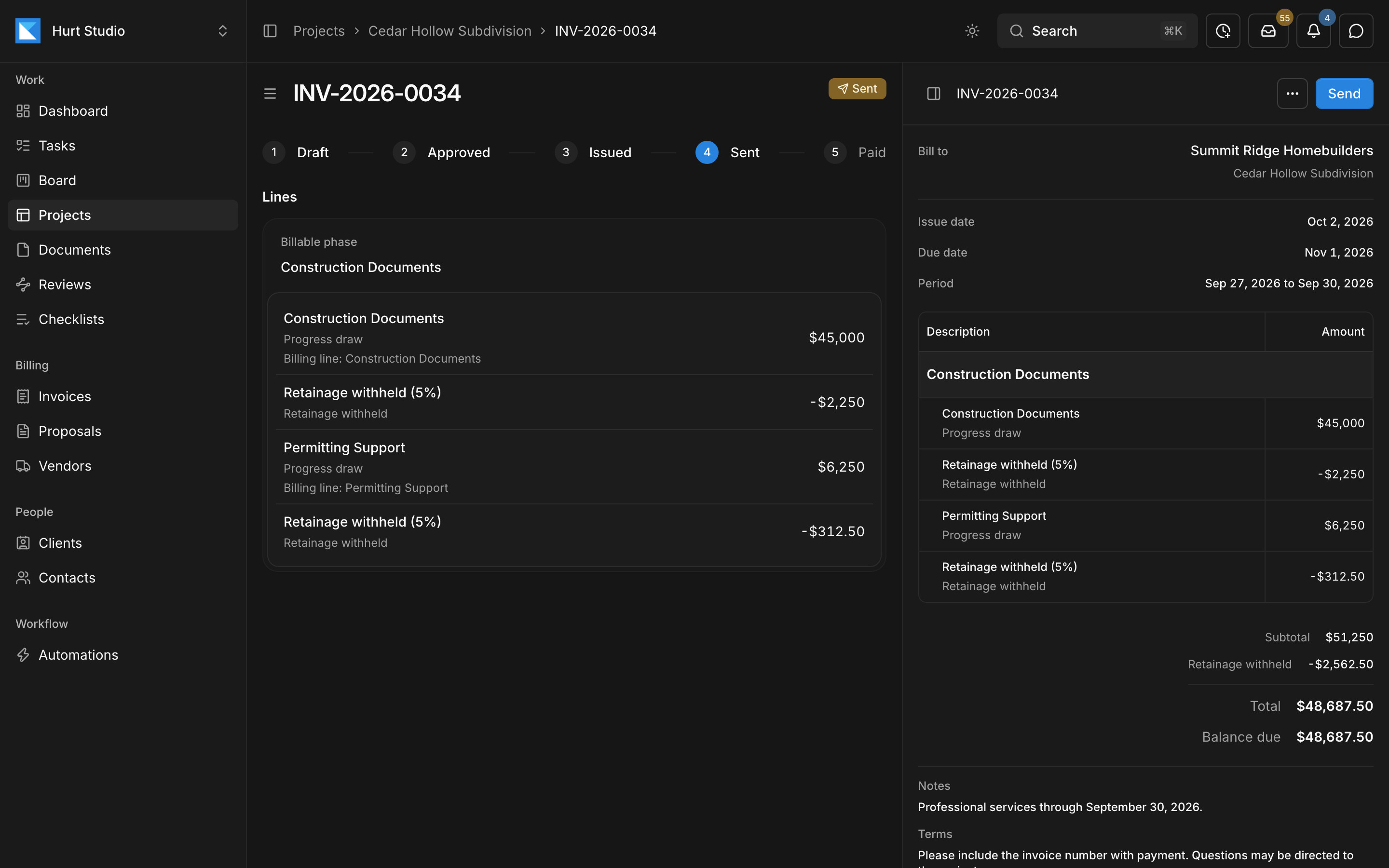Open the inbox with 55 badge
The height and width of the screenshot is (868, 1389).
(x=1268, y=31)
